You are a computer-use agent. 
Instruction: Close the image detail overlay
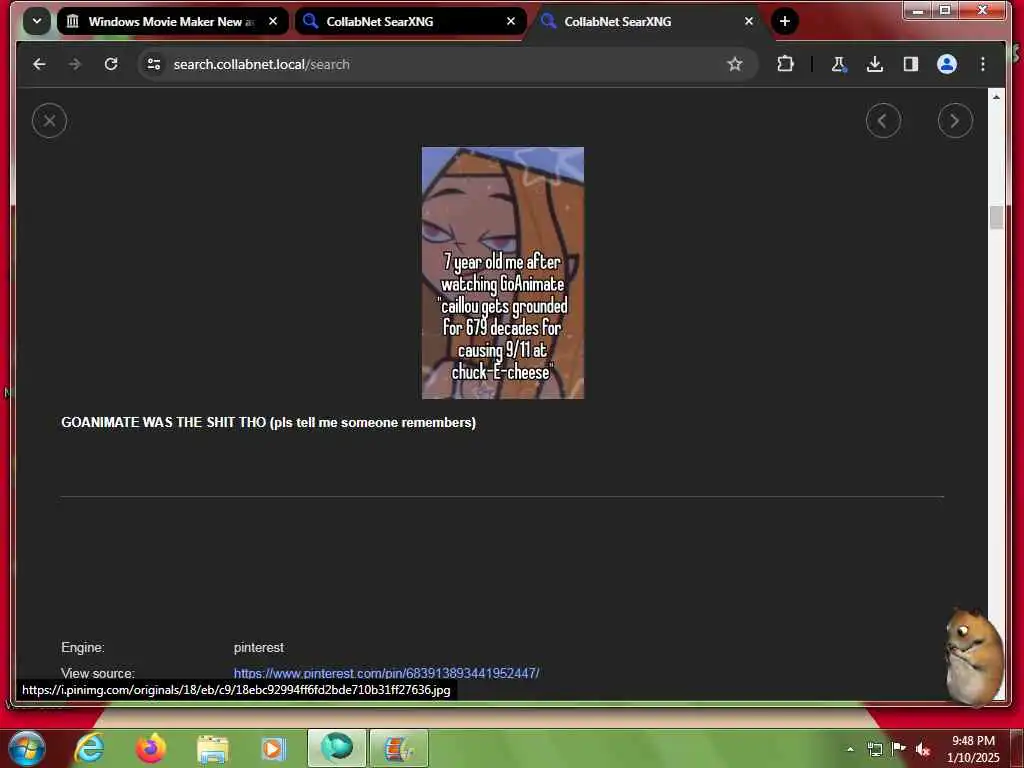[x=49, y=121]
